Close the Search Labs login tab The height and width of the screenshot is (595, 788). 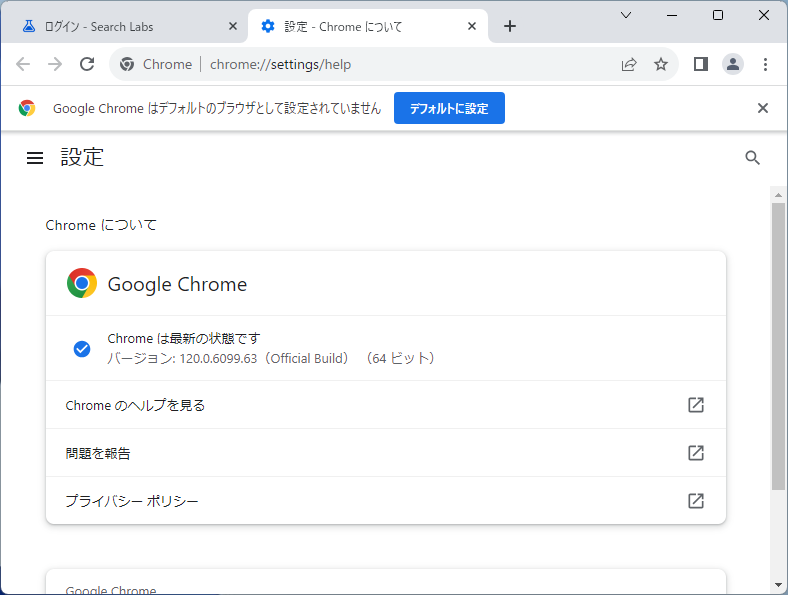tap(233, 26)
